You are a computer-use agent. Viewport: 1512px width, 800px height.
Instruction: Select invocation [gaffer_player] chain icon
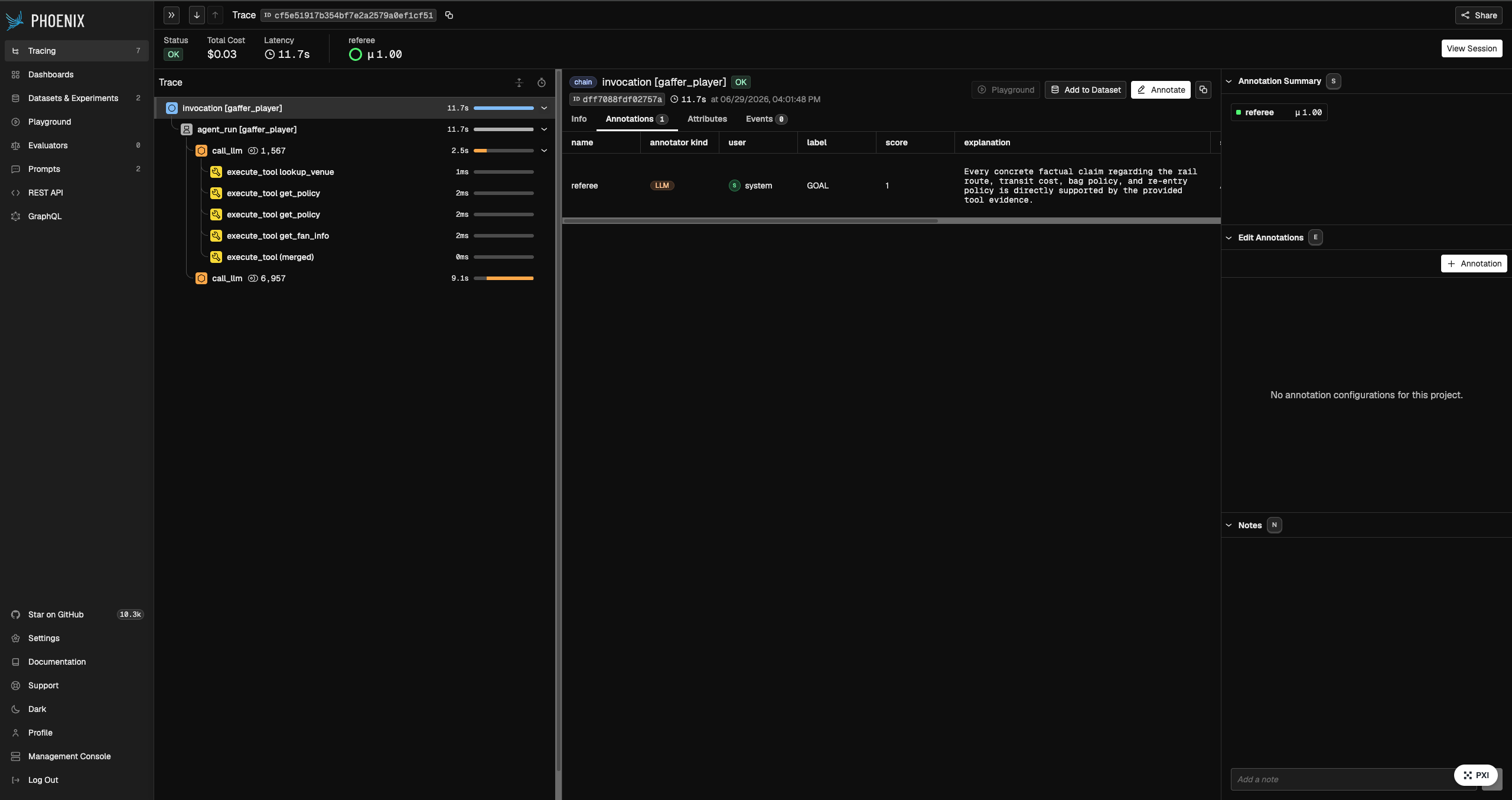[x=172, y=108]
